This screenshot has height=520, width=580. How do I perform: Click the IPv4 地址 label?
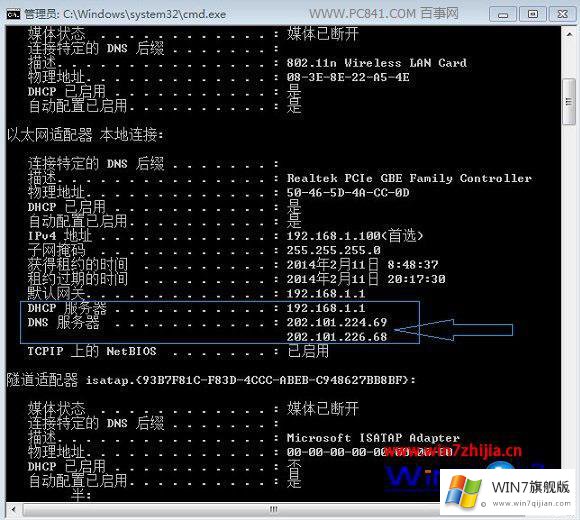click(x=60, y=236)
